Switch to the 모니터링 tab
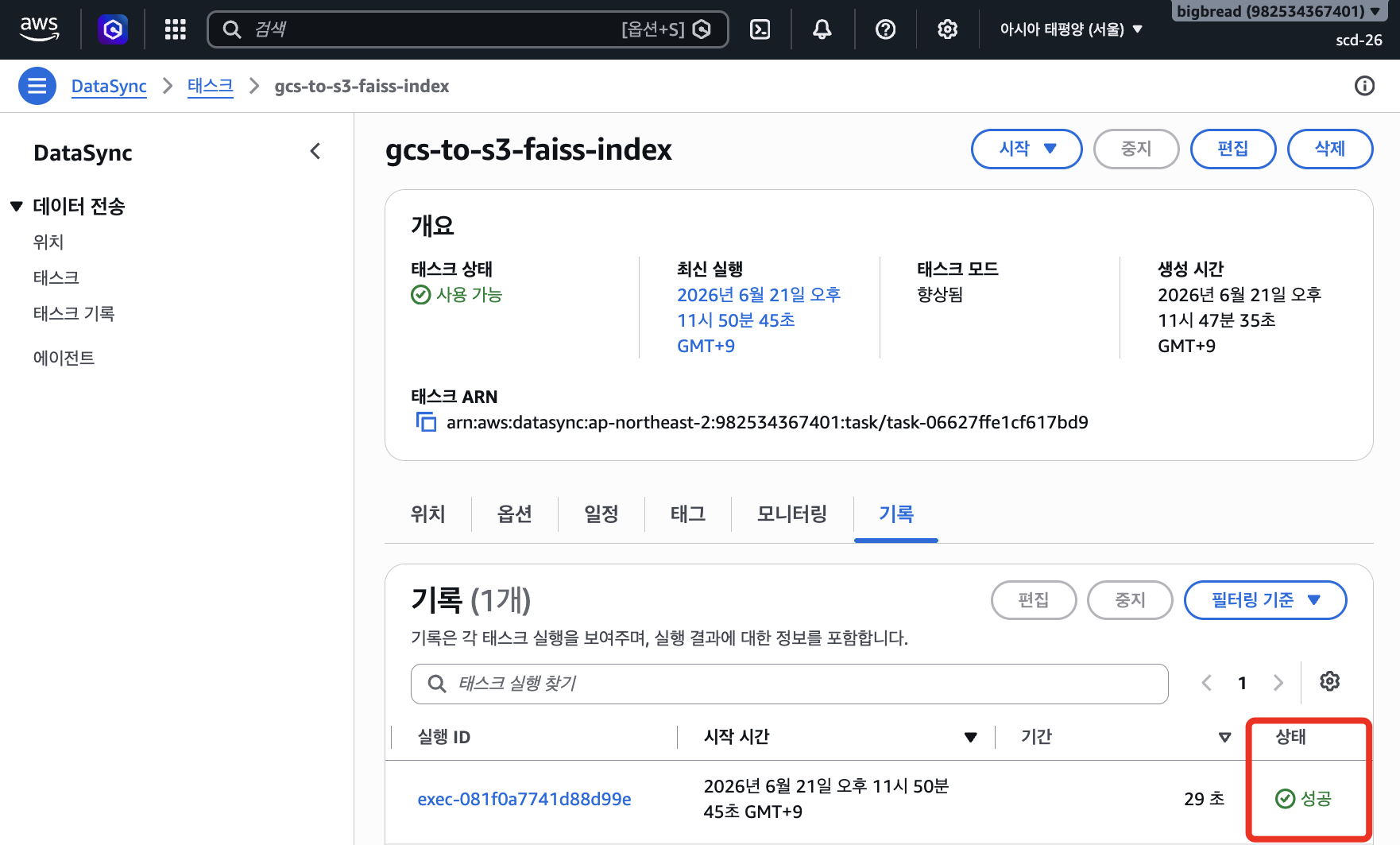This screenshot has width=1400, height=845. [x=792, y=514]
